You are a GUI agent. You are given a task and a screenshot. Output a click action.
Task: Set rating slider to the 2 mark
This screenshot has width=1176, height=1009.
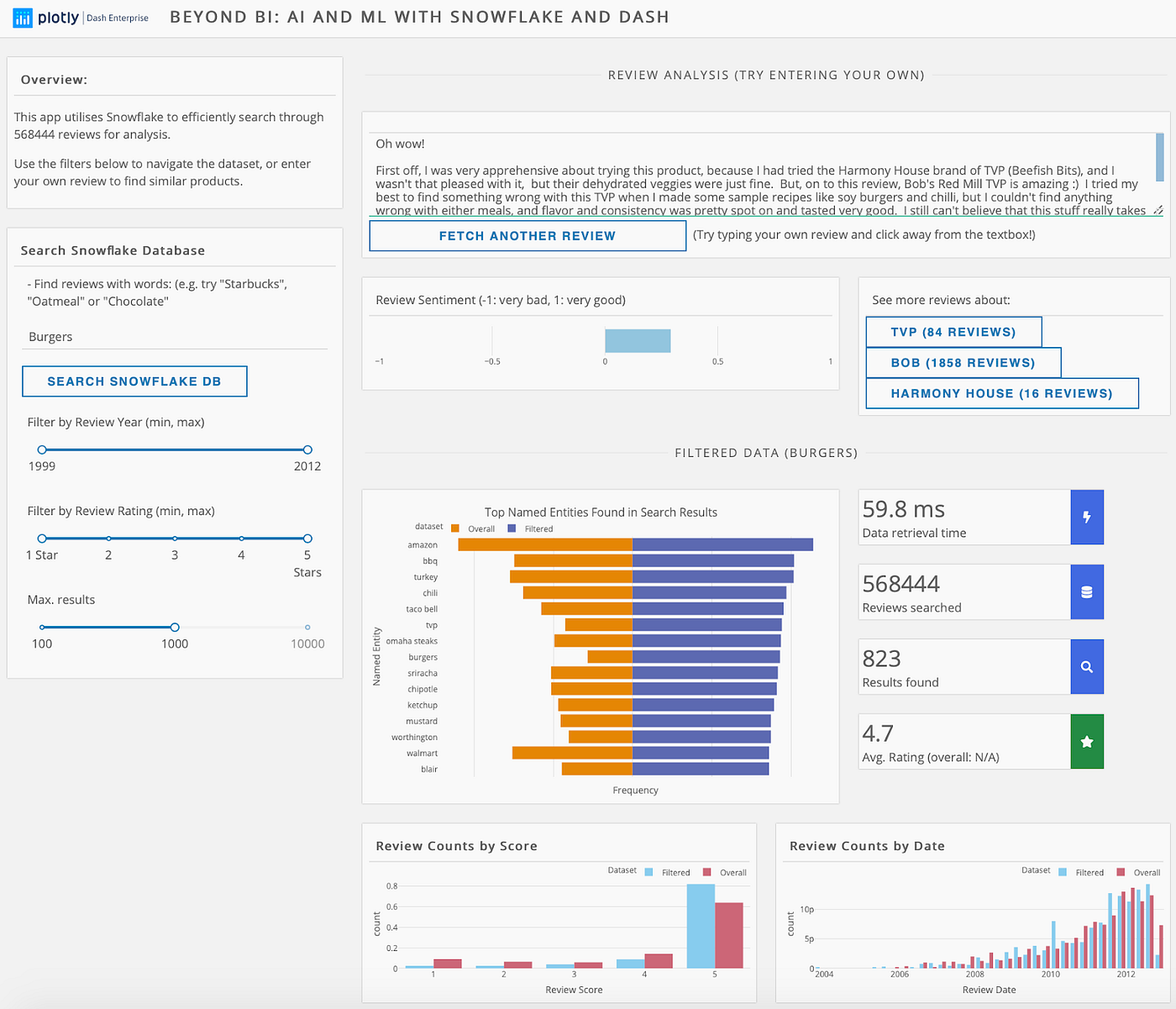pos(108,539)
